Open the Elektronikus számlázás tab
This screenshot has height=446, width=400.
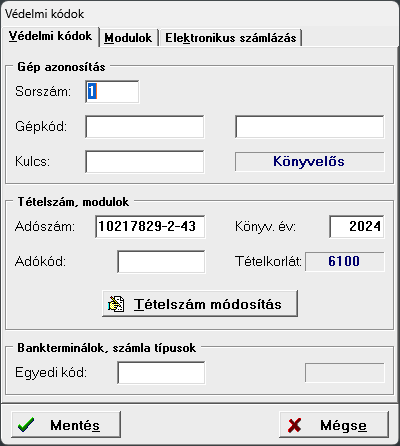[x=231, y=38]
